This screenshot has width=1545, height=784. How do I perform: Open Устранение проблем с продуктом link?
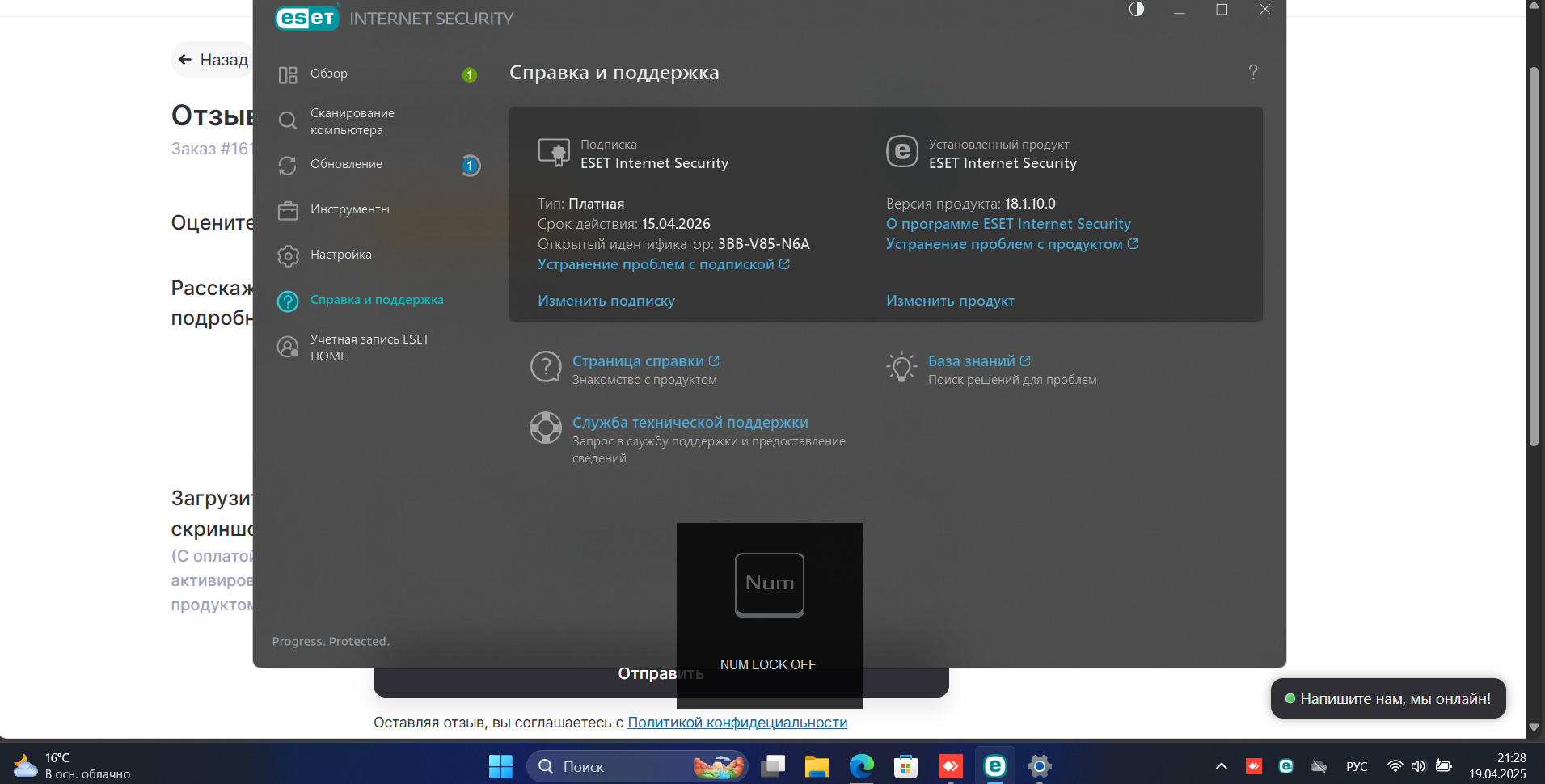click(1011, 244)
